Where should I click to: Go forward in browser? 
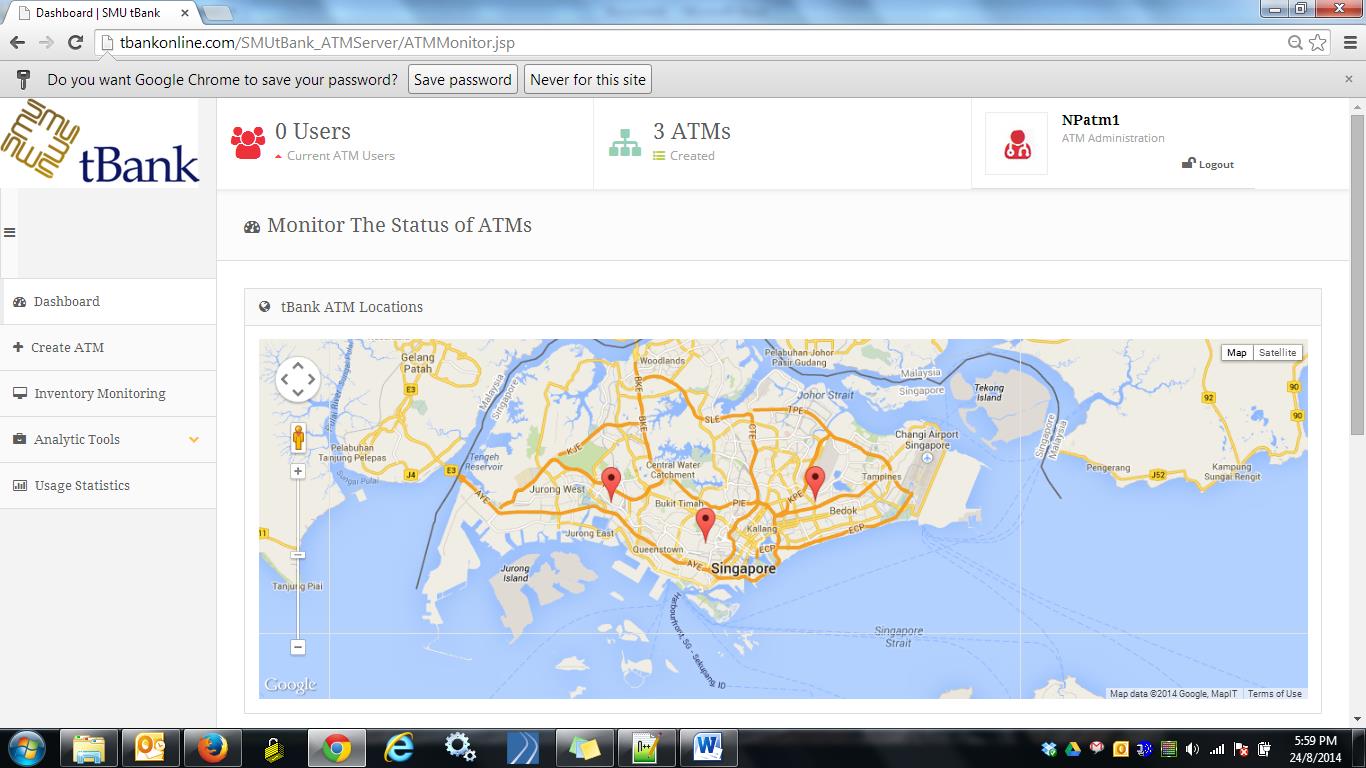[x=46, y=42]
